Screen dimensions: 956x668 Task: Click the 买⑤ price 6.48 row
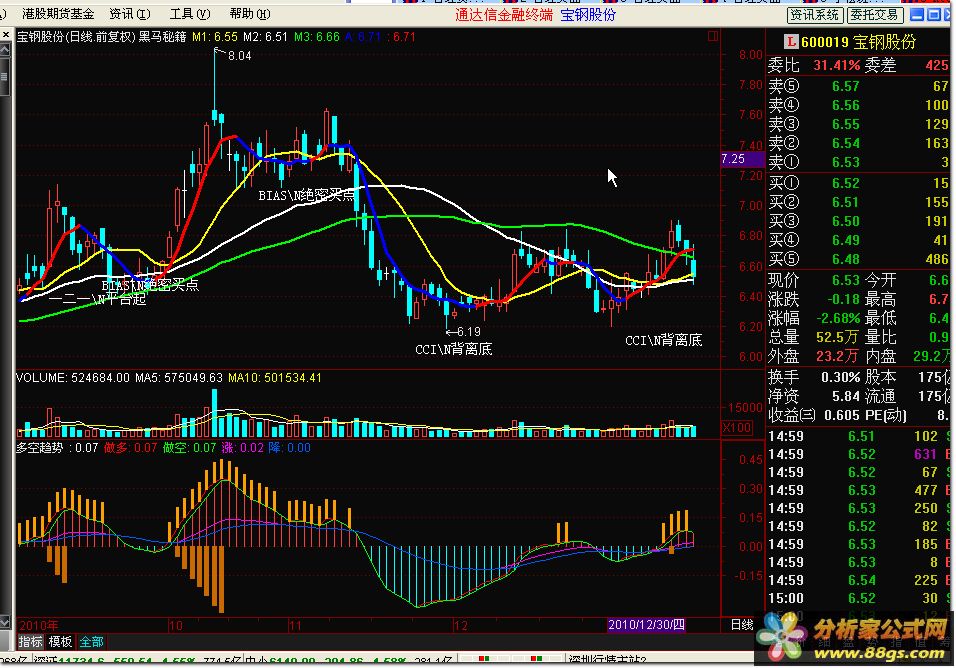point(858,259)
